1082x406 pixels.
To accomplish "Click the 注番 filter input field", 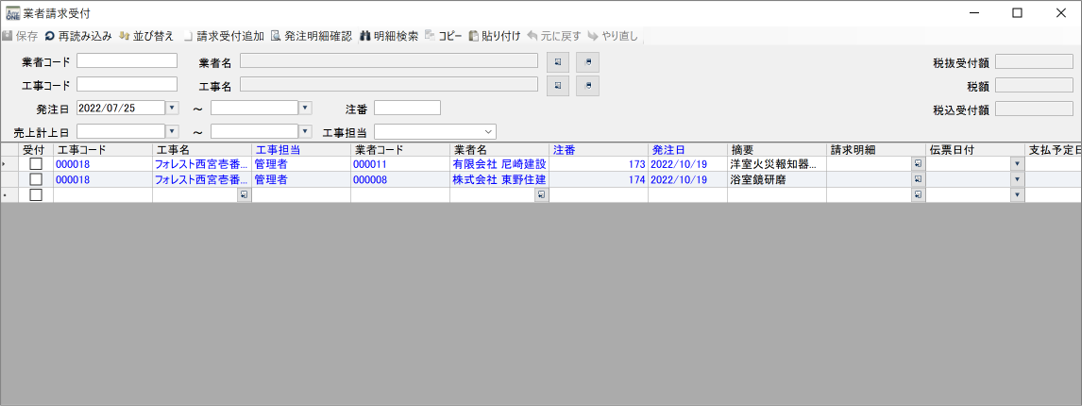I will coord(407,108).
